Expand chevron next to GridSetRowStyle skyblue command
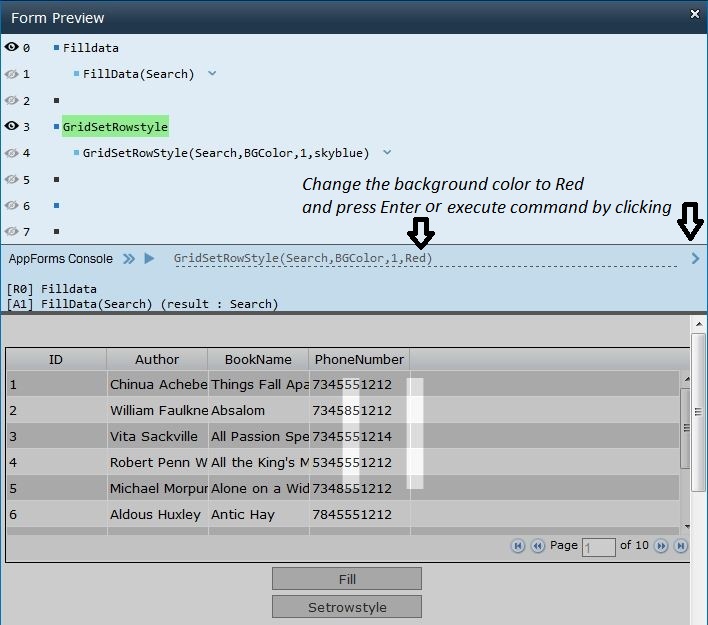This screenshot has height=625, width=708. [387, 153]
